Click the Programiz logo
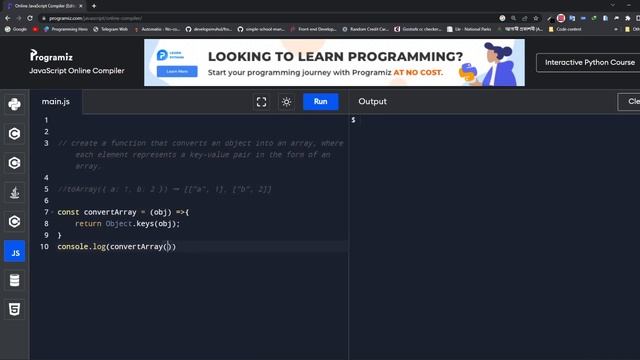Viewport: 640px width, 360px height. point(51,56)
